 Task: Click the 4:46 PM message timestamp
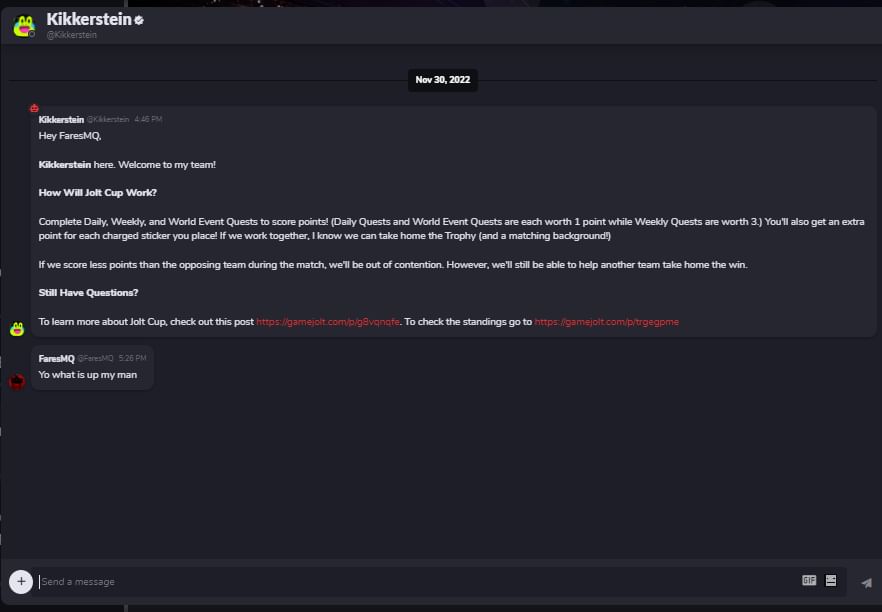tap(148, 119)
